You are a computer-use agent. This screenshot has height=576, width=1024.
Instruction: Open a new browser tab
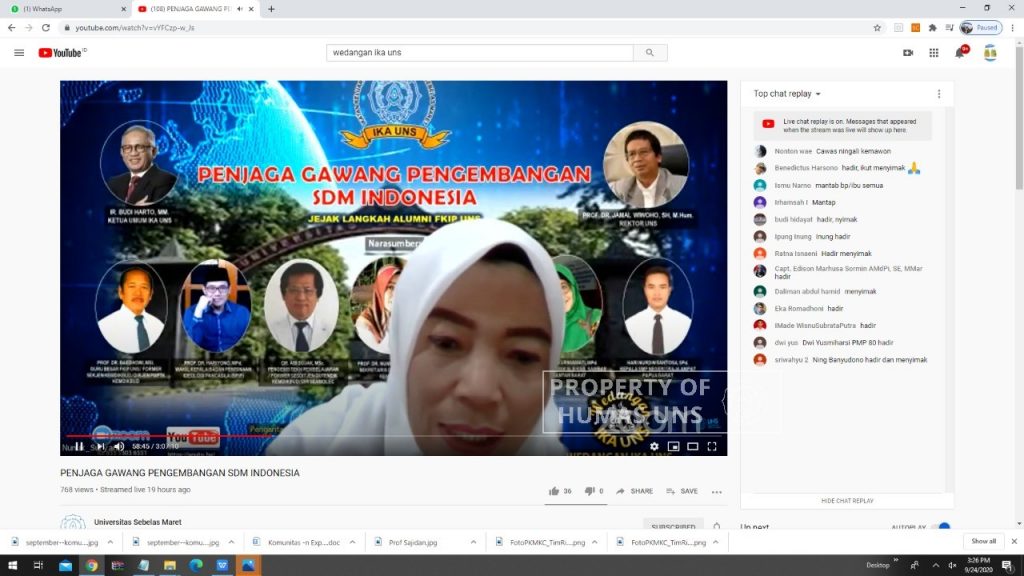[x=271, y=9]
